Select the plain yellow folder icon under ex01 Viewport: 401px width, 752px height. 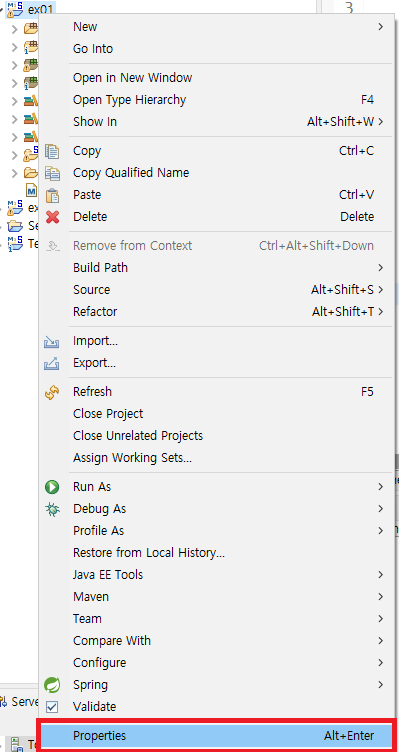(31, 172)
